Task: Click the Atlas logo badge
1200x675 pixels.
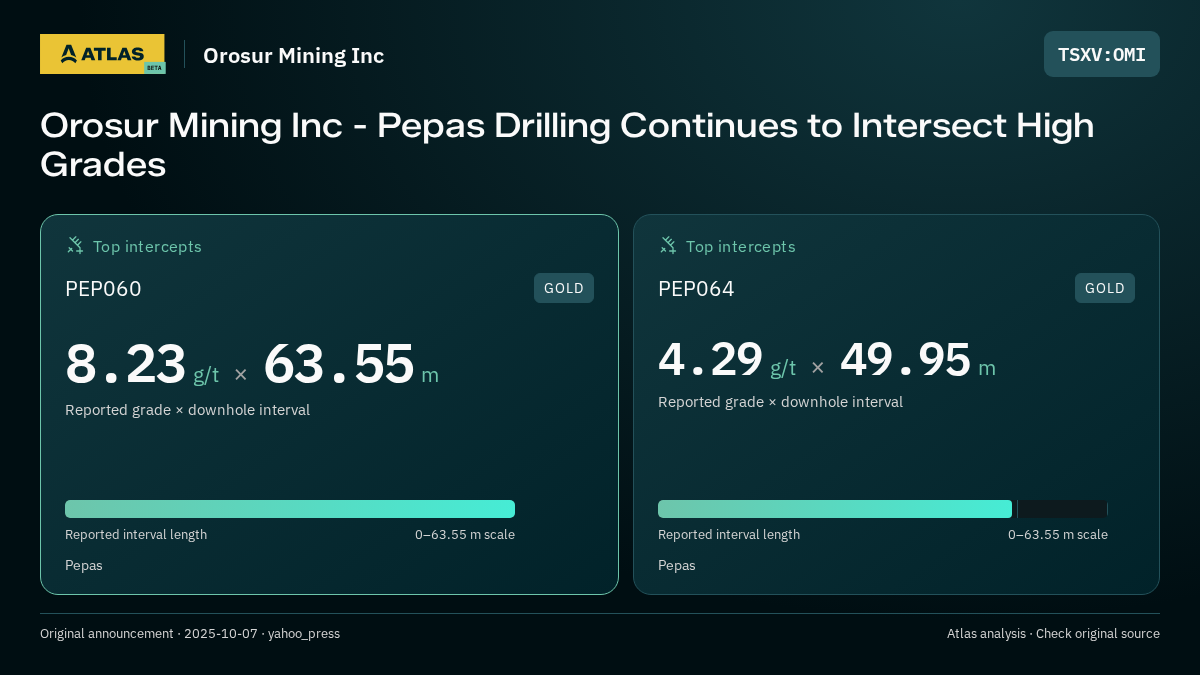Action: 102,54
